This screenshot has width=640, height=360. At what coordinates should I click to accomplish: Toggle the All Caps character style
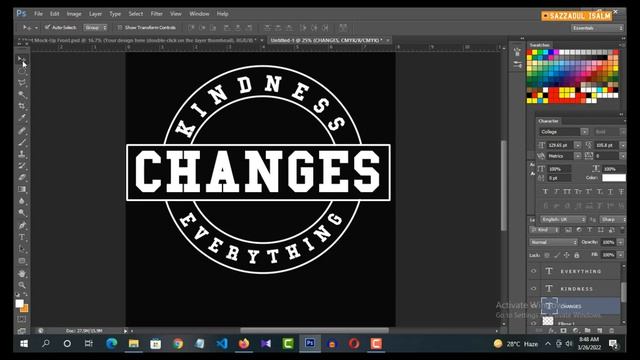pyautogui.click(x=567, y=191)
